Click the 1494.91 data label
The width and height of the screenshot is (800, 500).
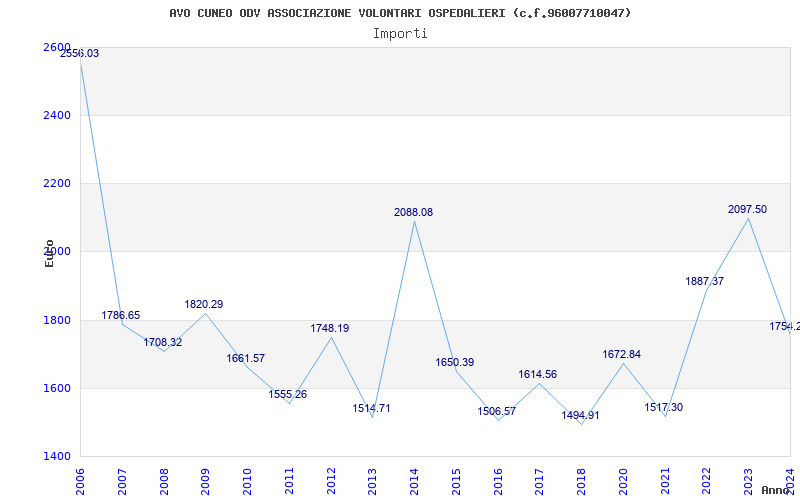tap(580, 415)
